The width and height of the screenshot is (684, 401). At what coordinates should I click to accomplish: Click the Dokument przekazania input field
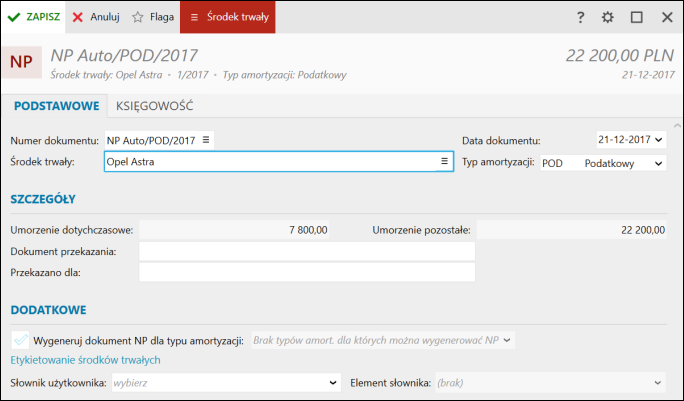coord(307,252)
